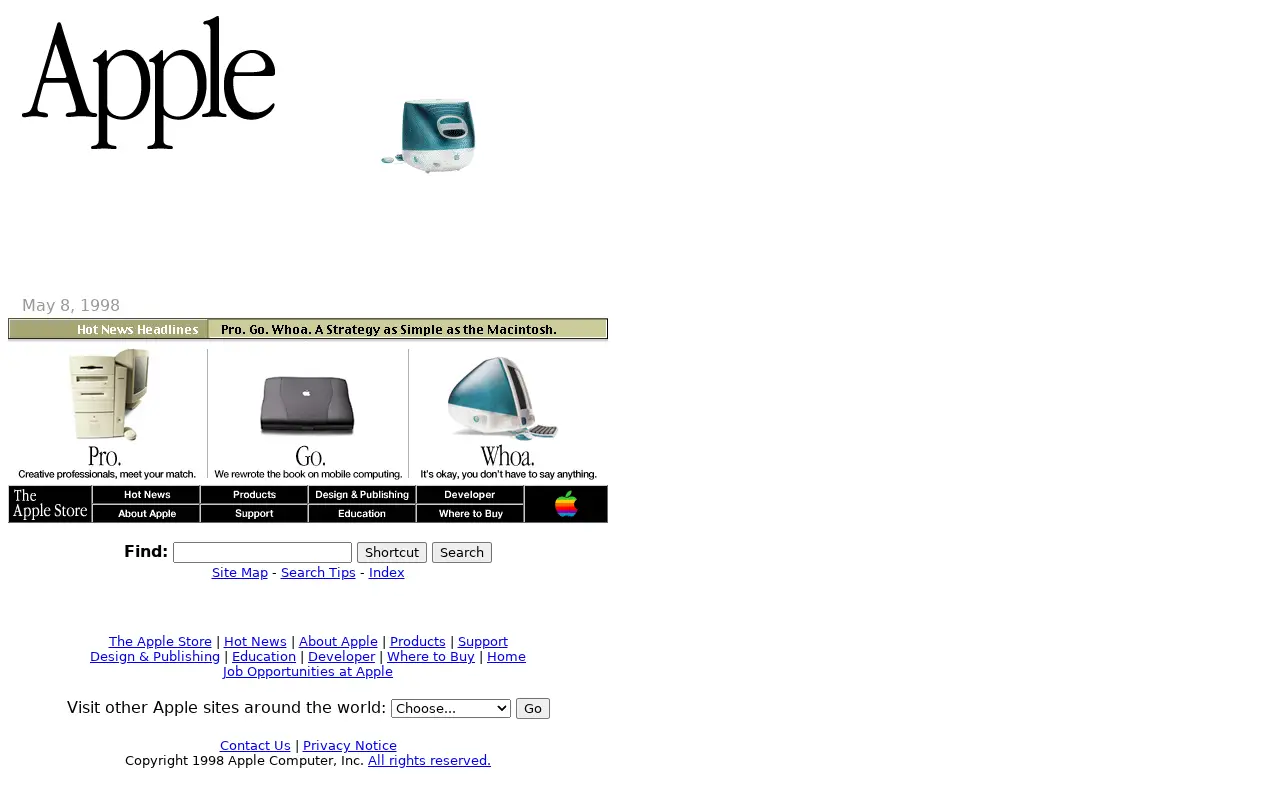The image size is (1280, 800).
Task: Open the Index link
Action: (386, 573)
